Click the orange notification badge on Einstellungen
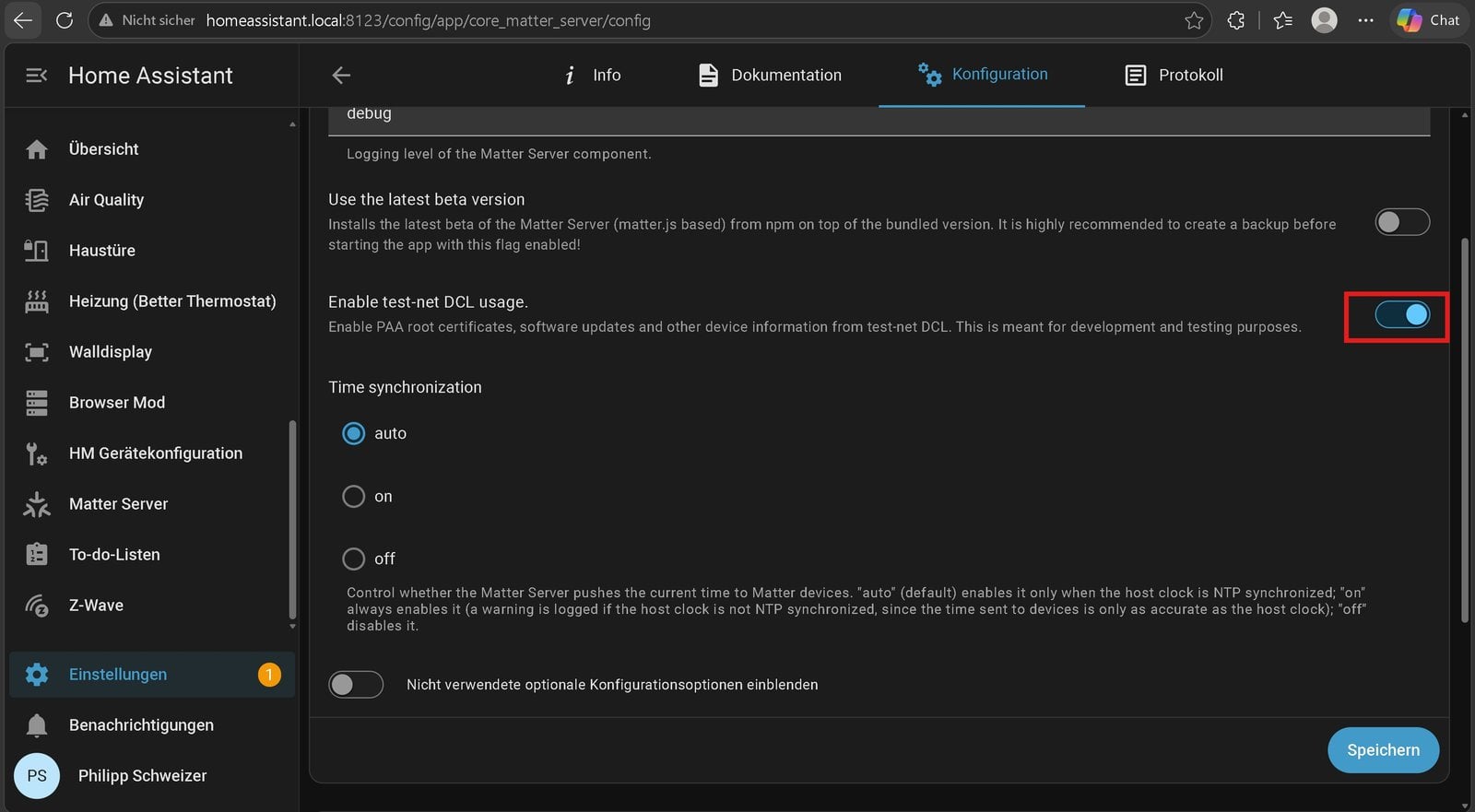Screen dimensions: 1475x812 [x=269, y=675]
